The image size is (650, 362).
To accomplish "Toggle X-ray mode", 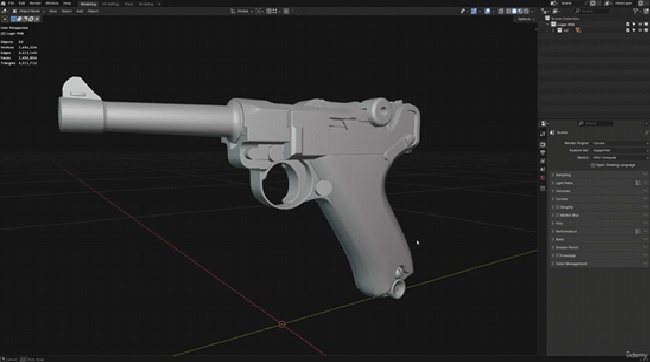I will [x=501, y=11].
